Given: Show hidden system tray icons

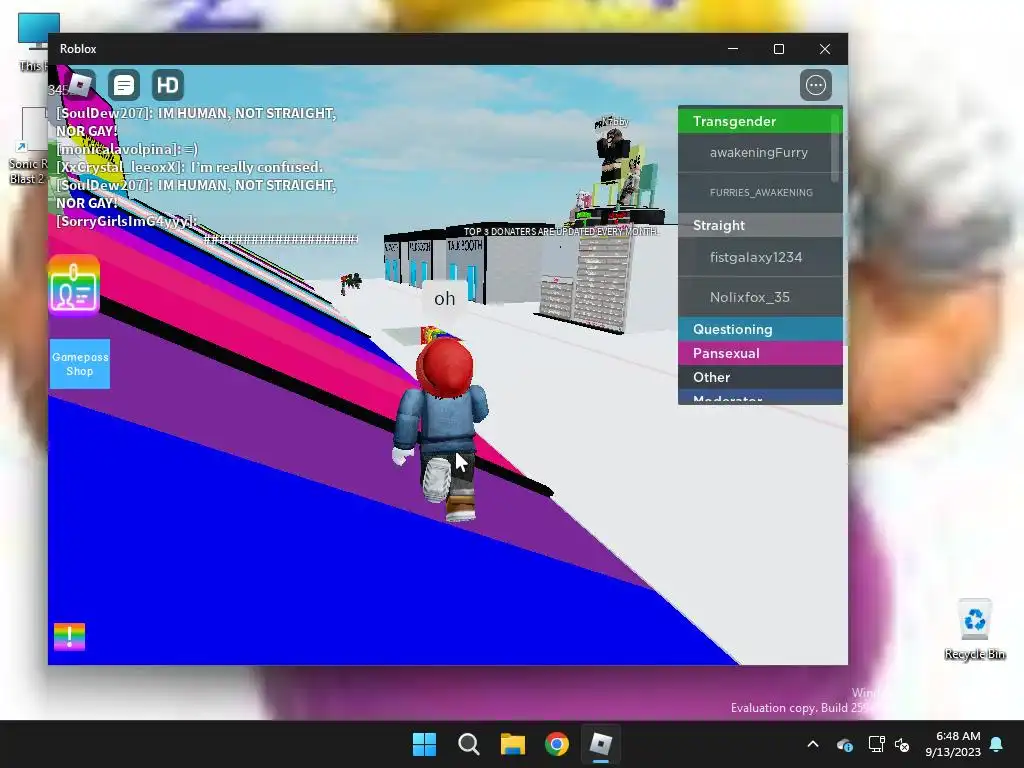Looking at the screenshot, I should [x=813, y=744].
